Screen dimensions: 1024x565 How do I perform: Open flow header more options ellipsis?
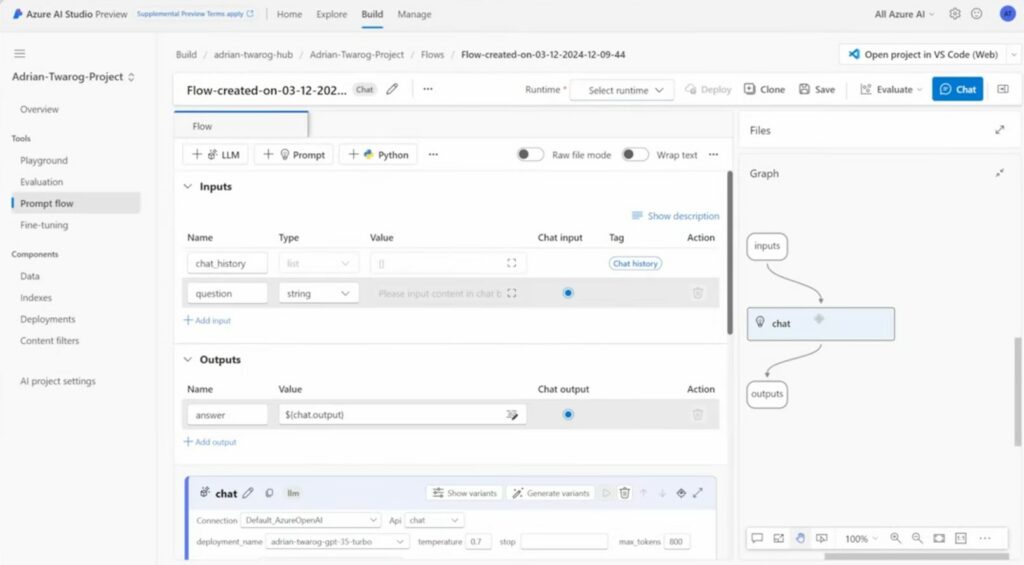coord(428,89)
